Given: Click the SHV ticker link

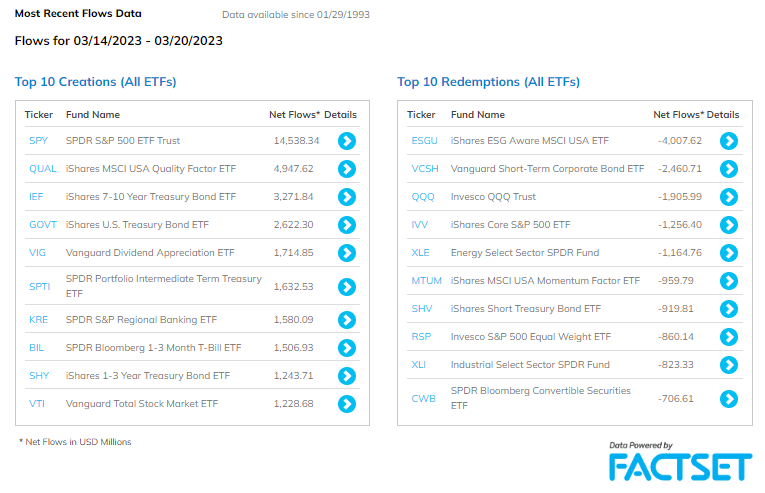Looking at the screenshot, I should [x=422, y=308].
